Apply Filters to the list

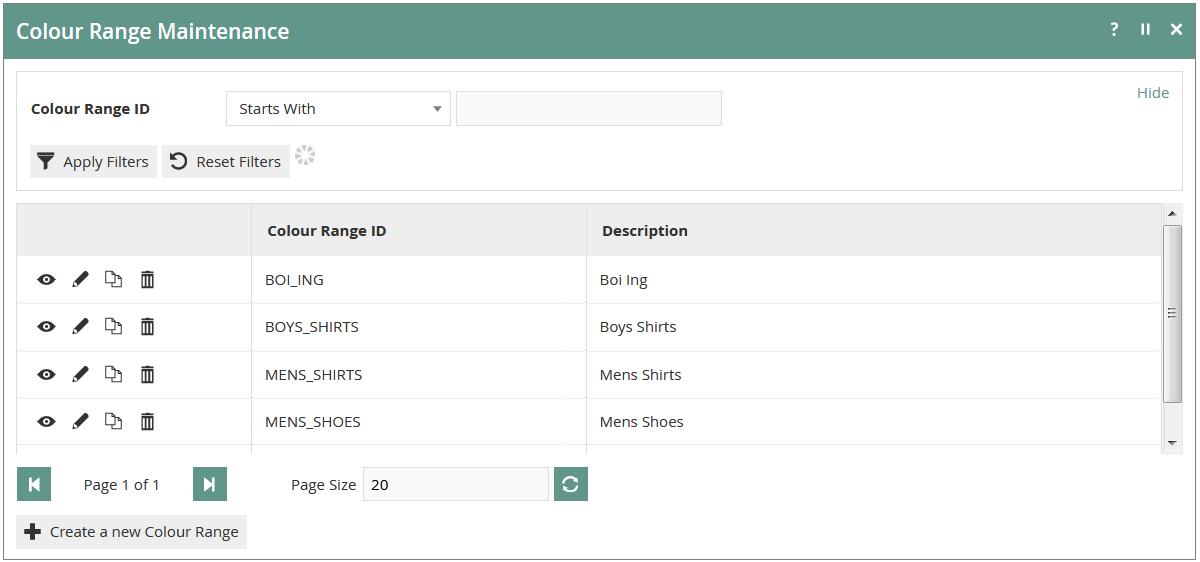pos(93,162)
